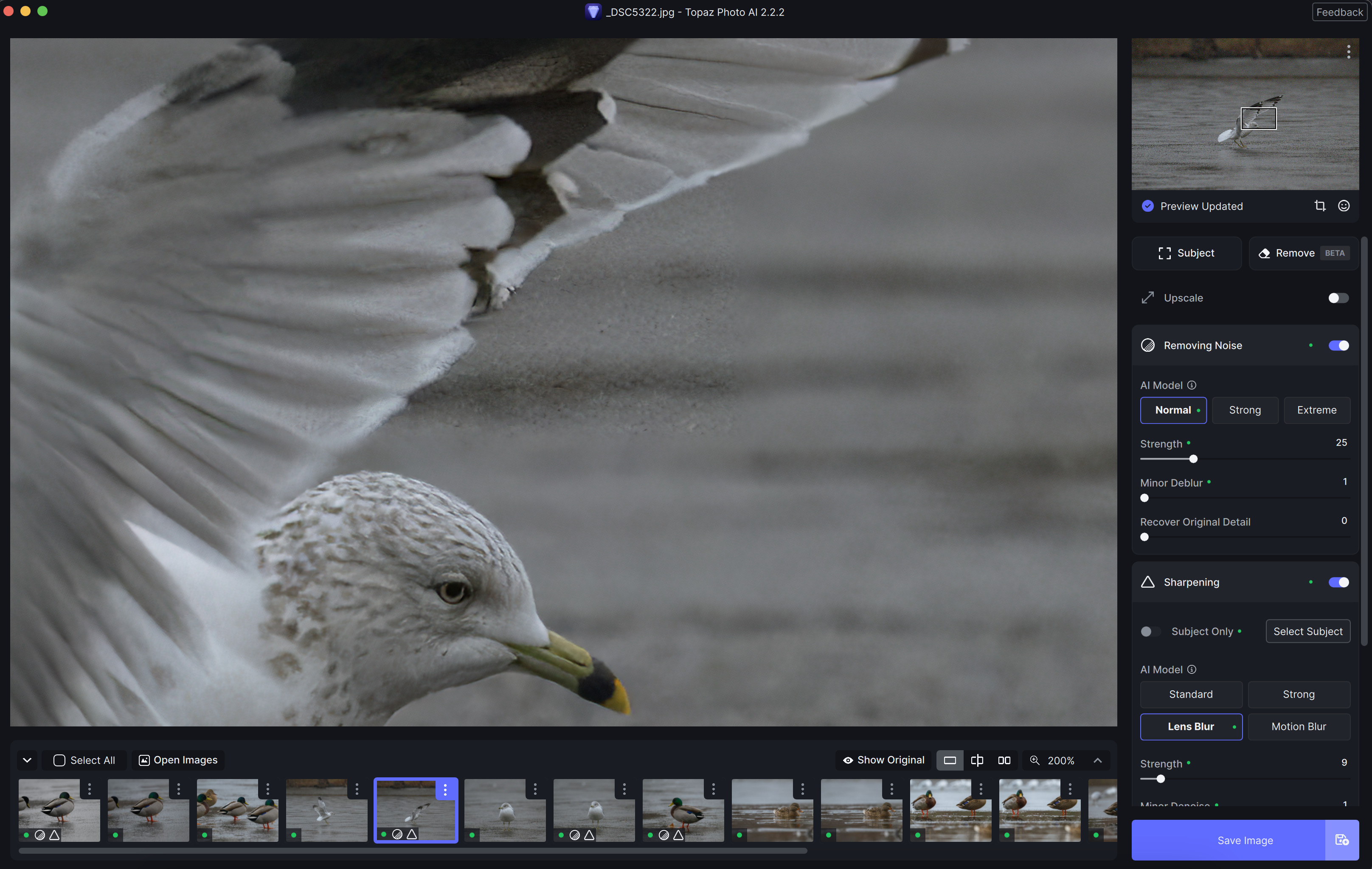This screenshot has height=869, width=1372.
Task: Check the Select All checkbox
Action: 59,760
